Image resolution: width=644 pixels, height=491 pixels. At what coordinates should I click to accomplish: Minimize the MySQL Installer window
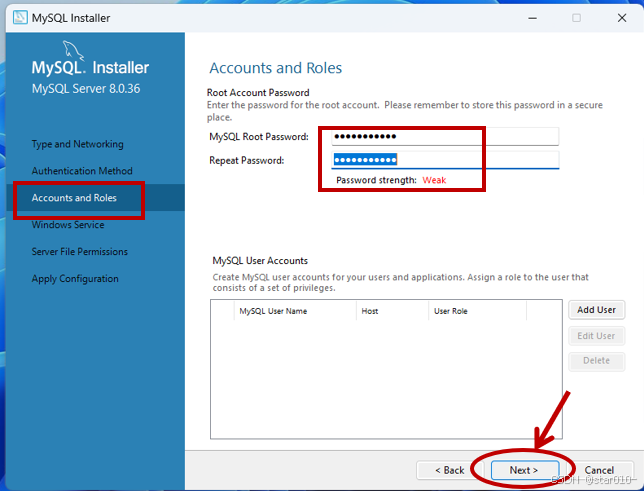click(x=533, y=18)
